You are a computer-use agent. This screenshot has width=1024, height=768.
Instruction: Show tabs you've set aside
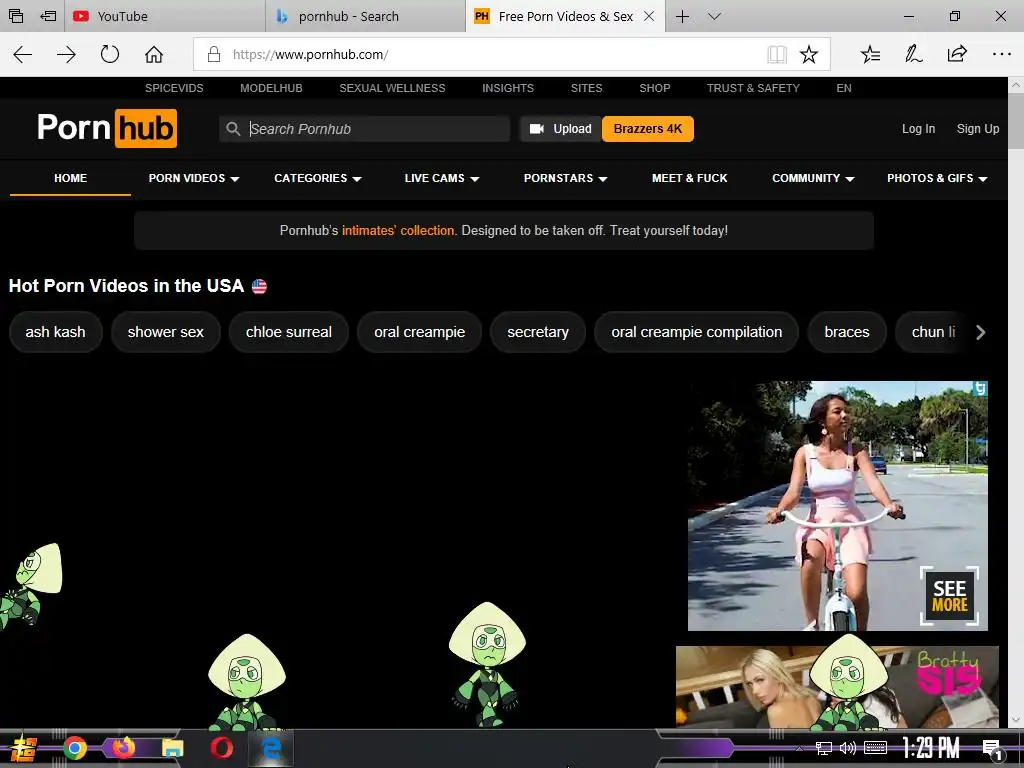(16, 16)
